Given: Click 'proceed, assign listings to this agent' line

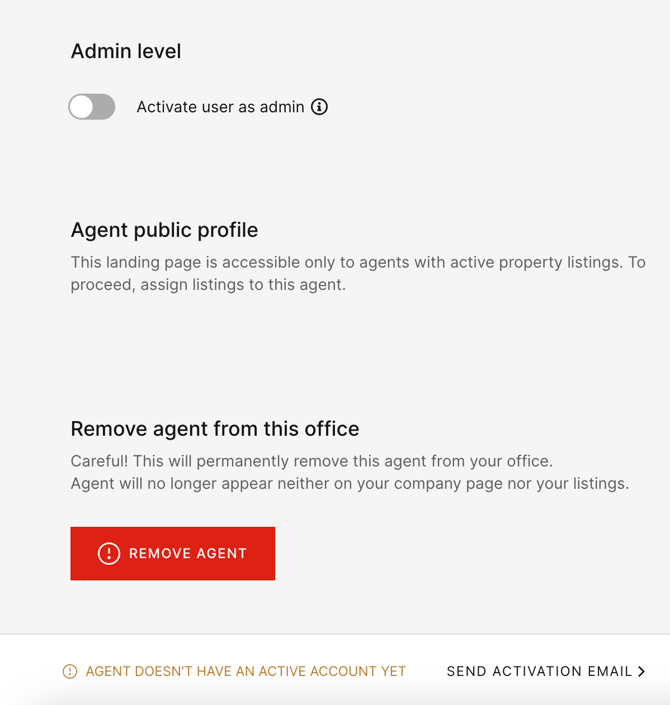Looking at the screenshot, I should (x=208, y=285).
